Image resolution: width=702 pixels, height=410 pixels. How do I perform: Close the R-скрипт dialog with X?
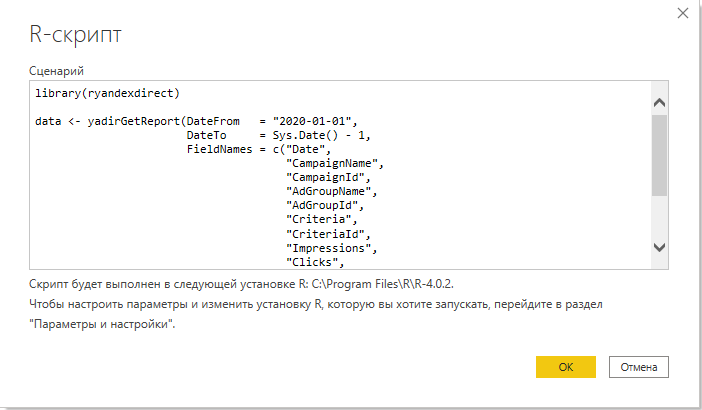[x=683, y=13]
